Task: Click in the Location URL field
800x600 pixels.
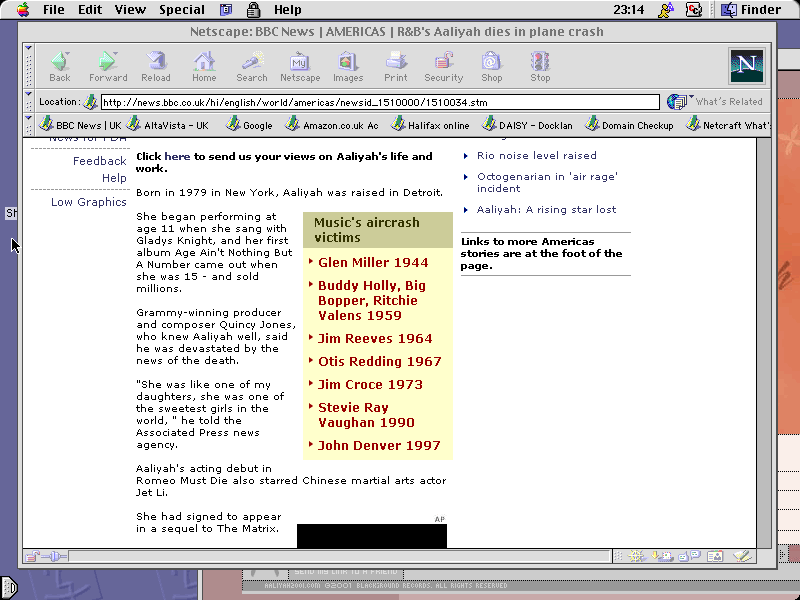Action: click(x=380, y=102)
